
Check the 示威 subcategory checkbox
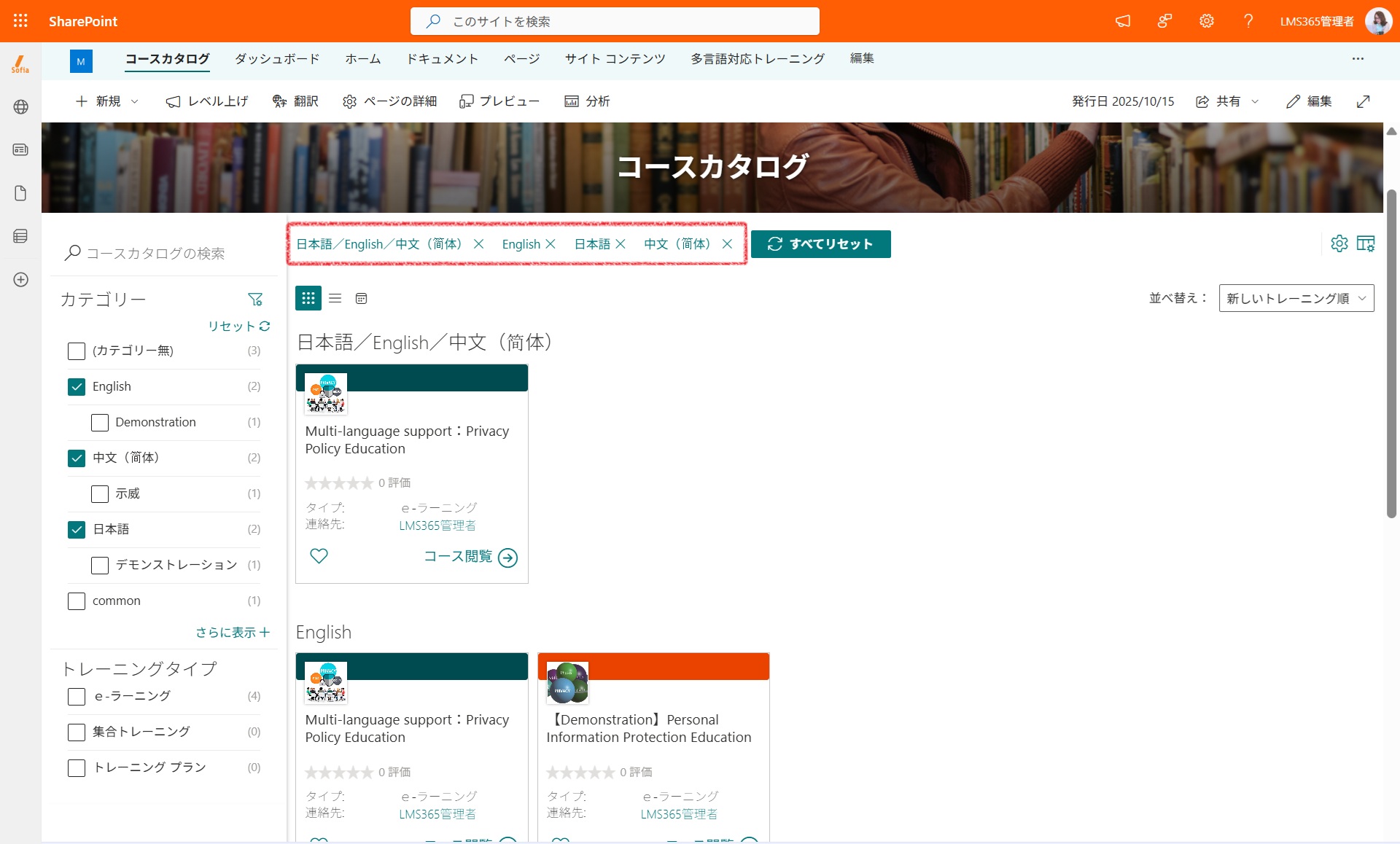100,494
